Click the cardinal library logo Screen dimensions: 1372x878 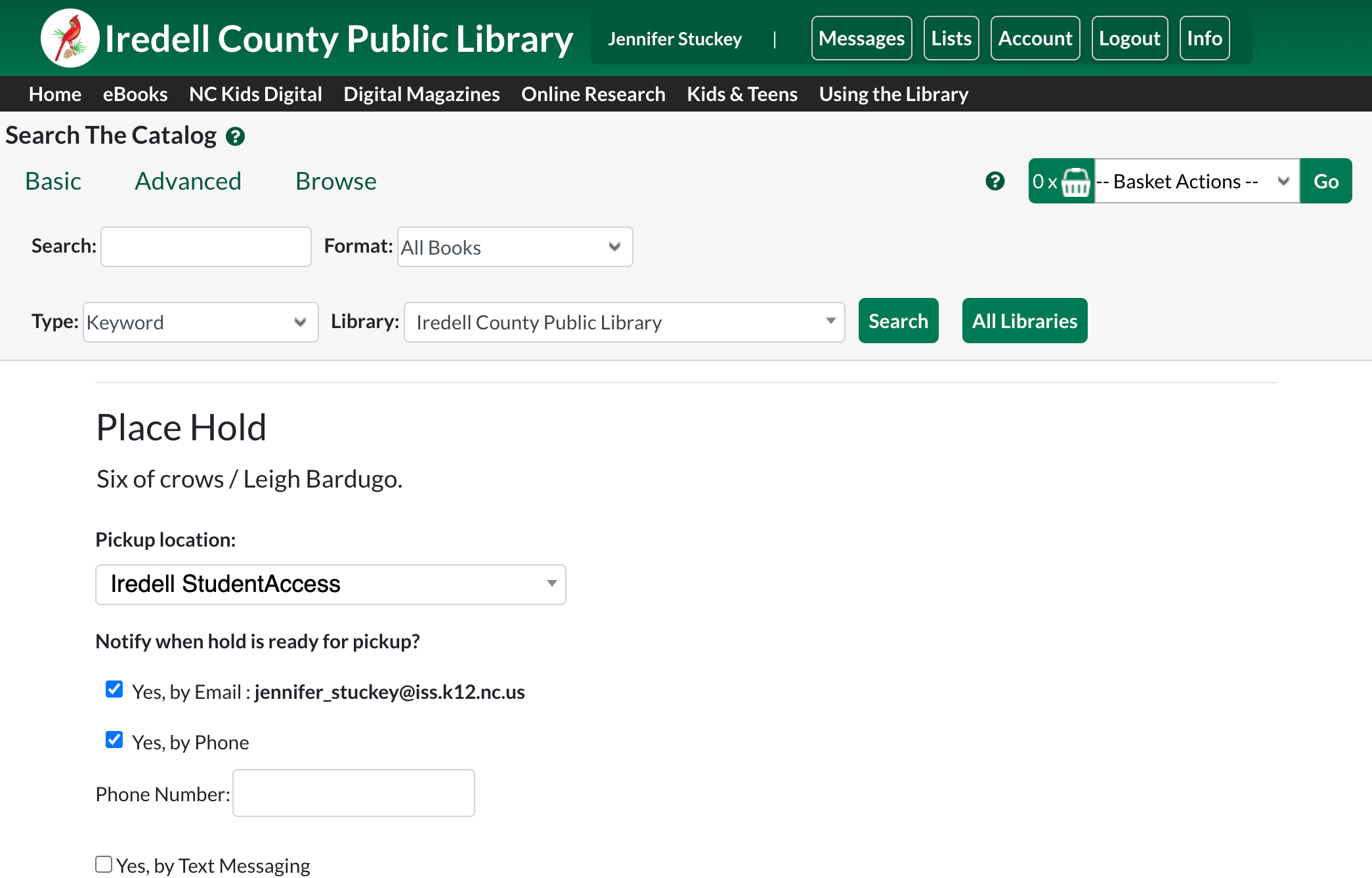click(x=70, y=38)
